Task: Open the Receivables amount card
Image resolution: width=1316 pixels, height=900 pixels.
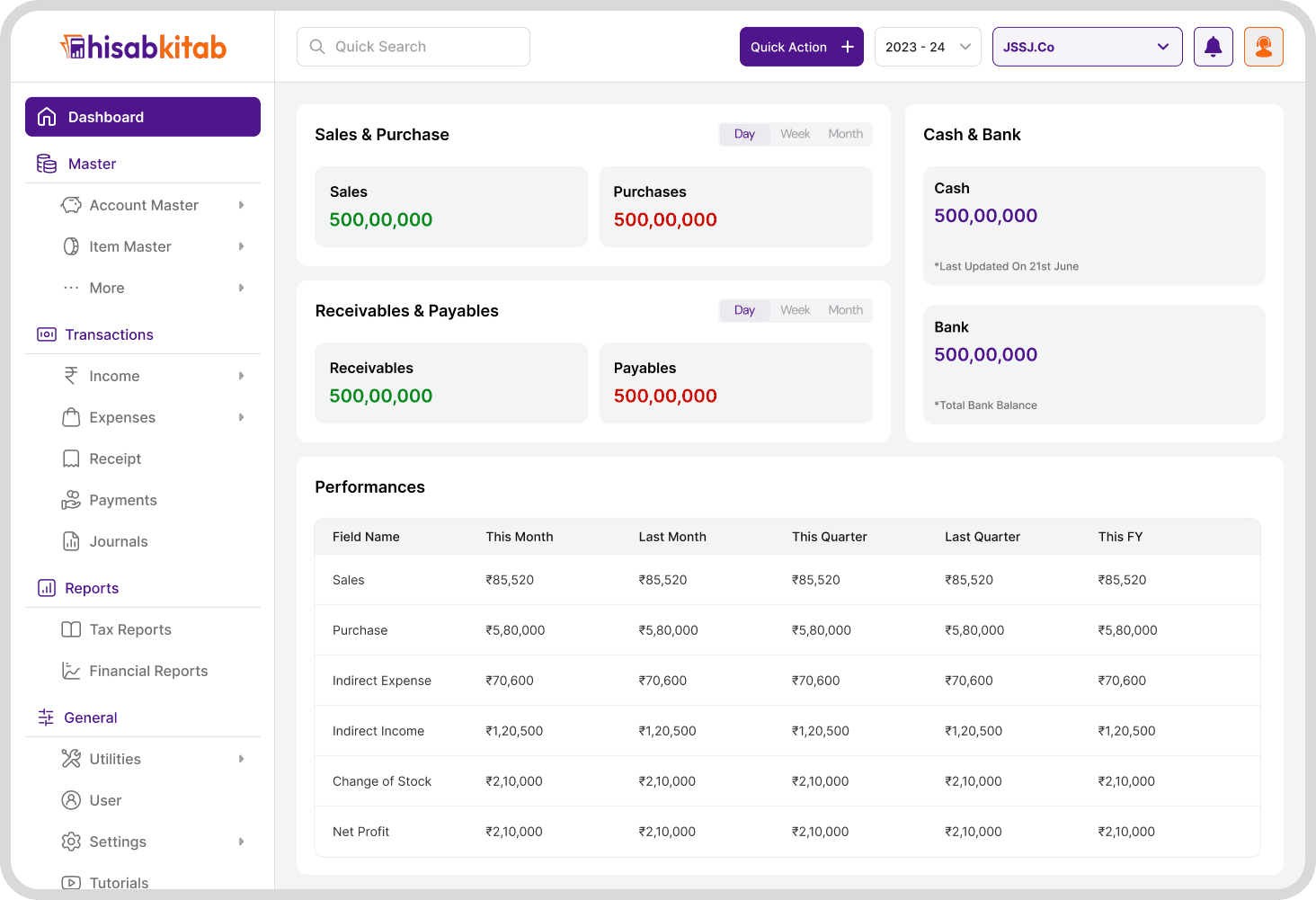Action: click(451, 383)
